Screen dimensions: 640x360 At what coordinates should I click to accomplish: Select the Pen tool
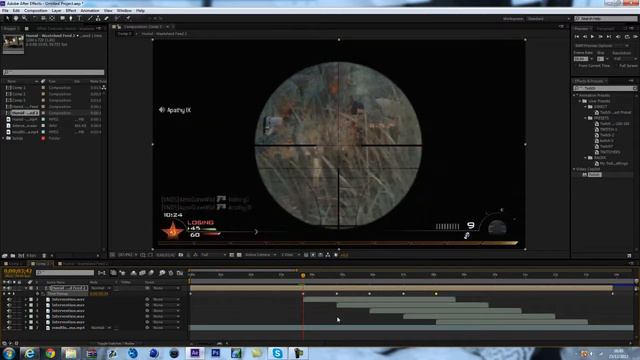(71, 18)
